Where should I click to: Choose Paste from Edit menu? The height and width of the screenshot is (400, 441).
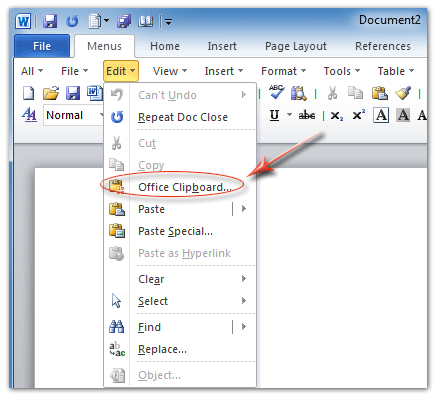click(x=168, y=209)
